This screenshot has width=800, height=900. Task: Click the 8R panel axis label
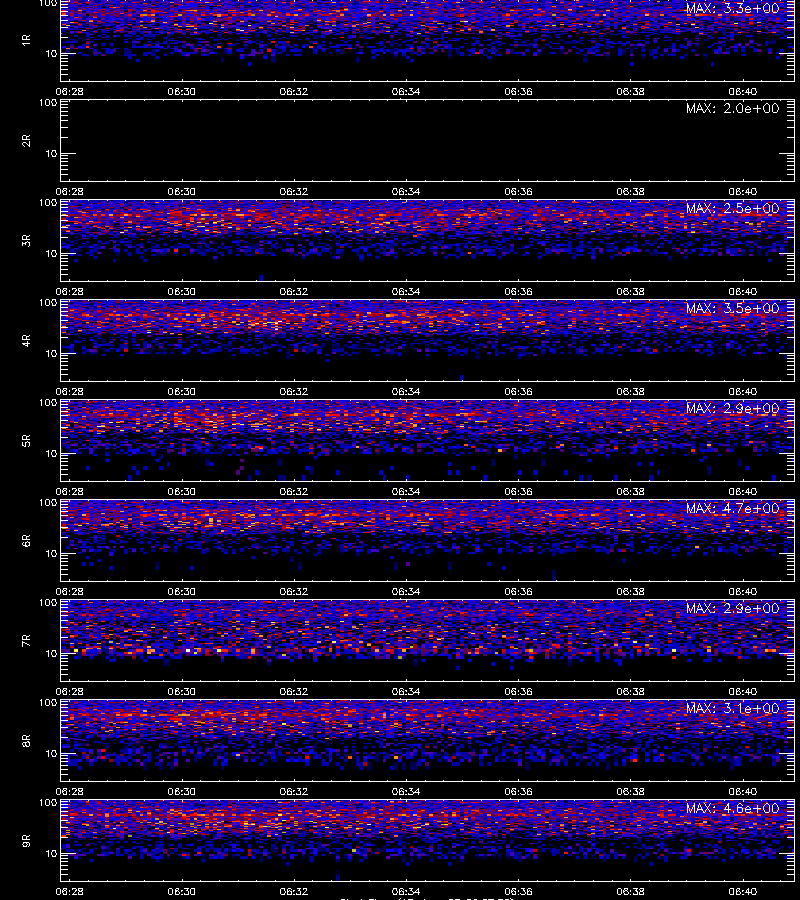click(x=26, y=740)
